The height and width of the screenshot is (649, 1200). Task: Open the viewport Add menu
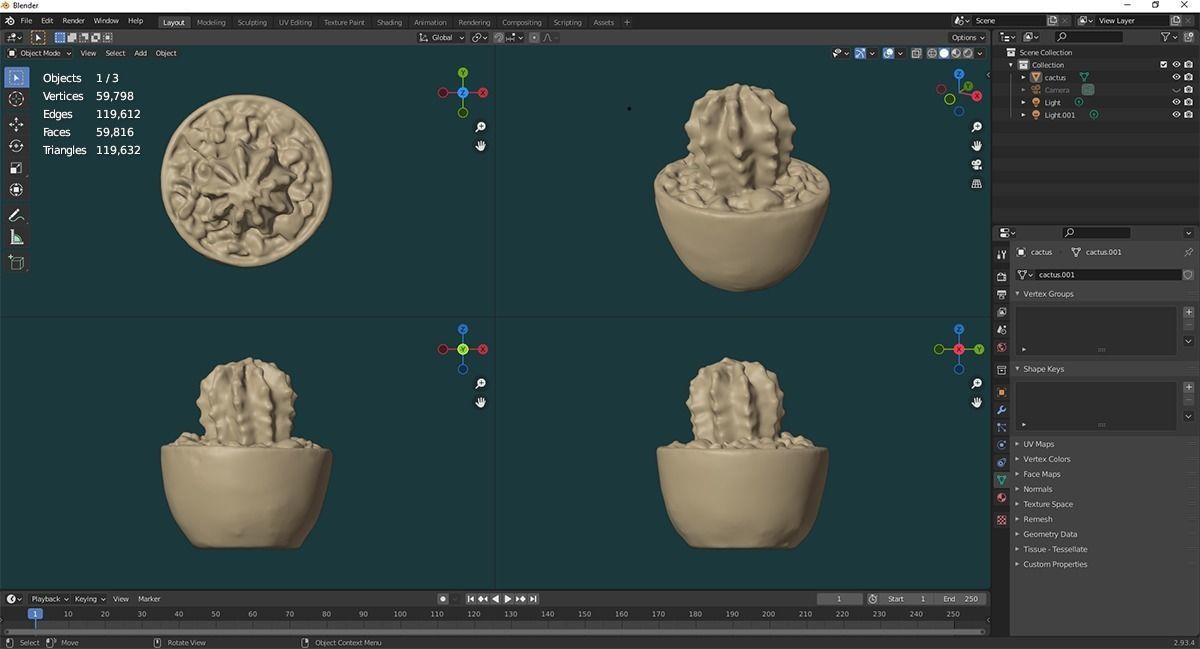point(140,53)
